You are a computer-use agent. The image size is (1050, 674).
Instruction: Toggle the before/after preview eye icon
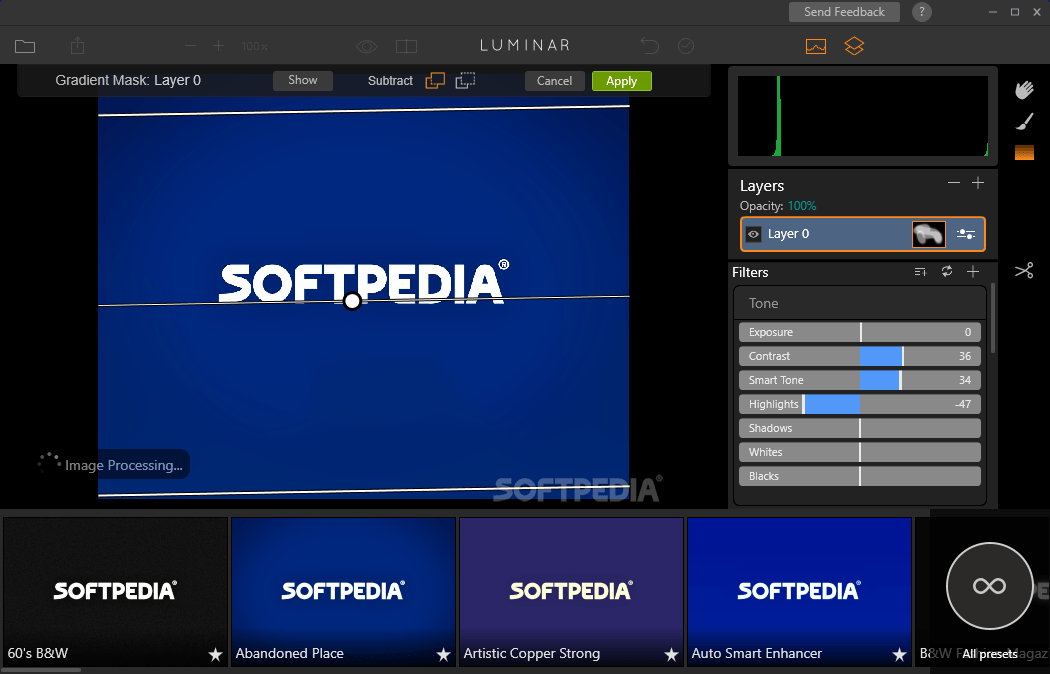pos(366,46)
